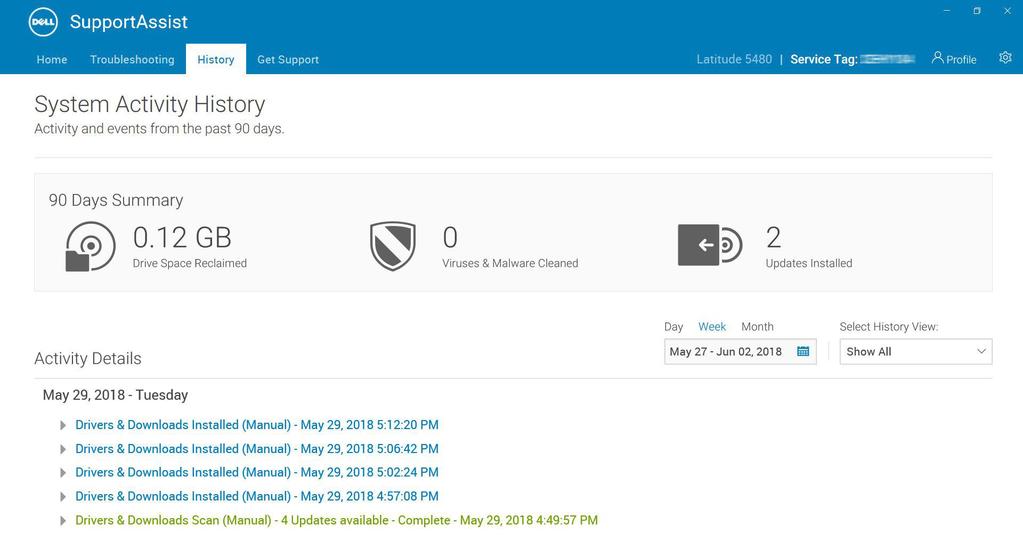Screen dimensions: 1023x549
Task: Click the Activity Details heading
Action: pyautogui.click(x=87, y=358)
